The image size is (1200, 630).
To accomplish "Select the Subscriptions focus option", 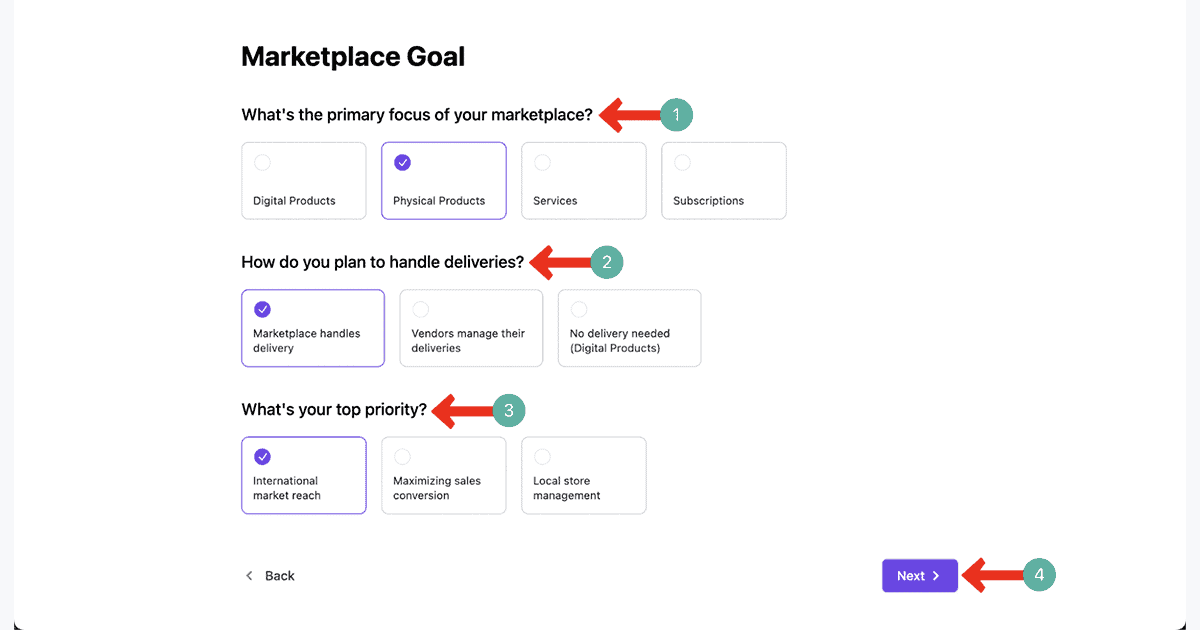I will coord(723,180).
